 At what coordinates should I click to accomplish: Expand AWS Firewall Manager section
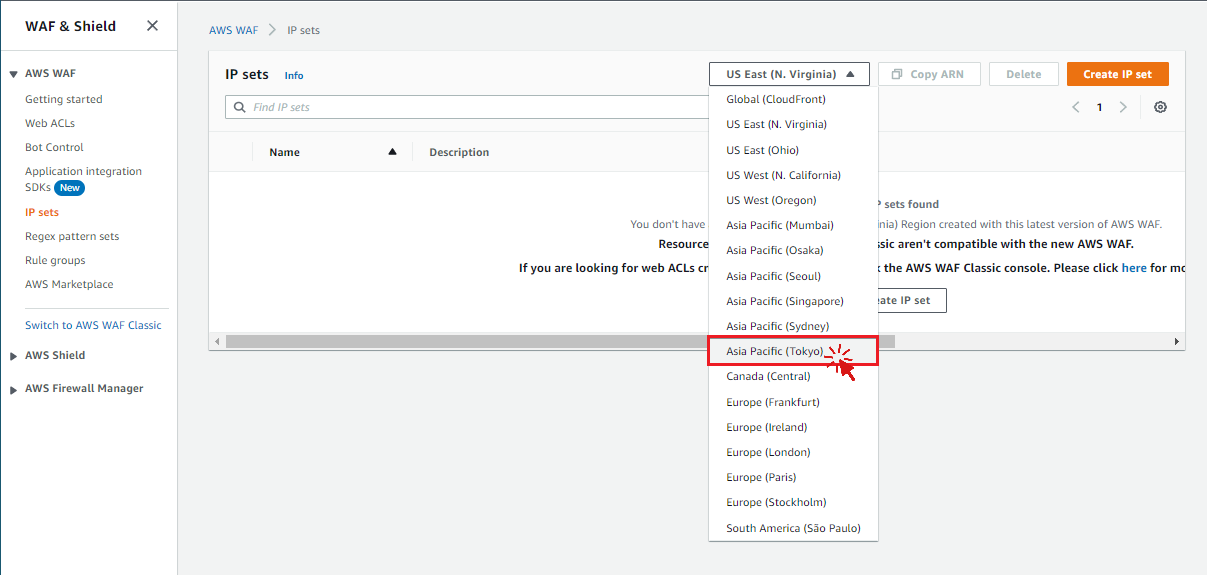(14, 389)
